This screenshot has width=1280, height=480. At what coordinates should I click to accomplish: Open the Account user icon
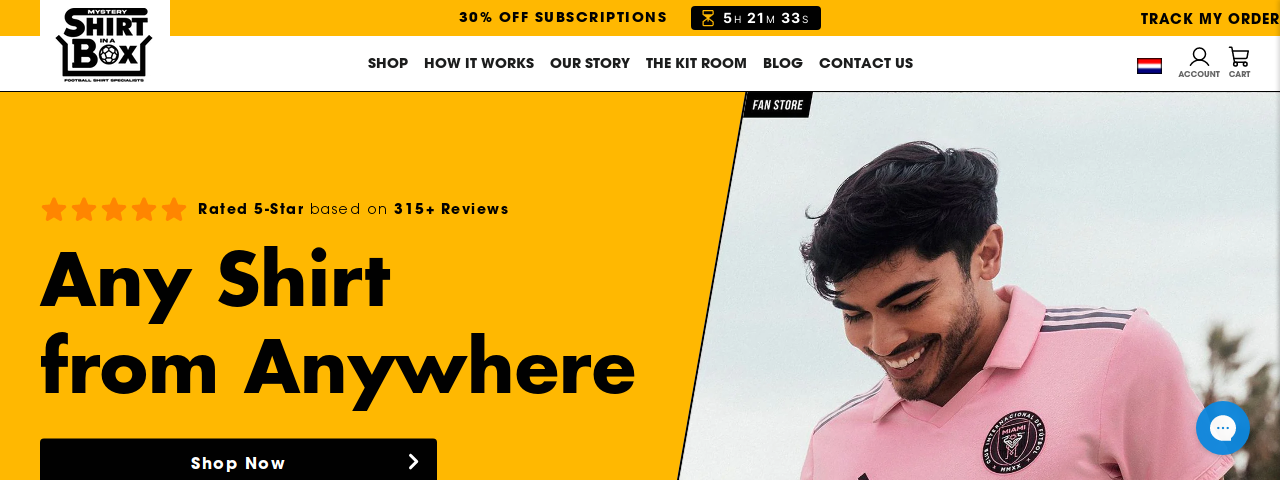(1199, 63)
